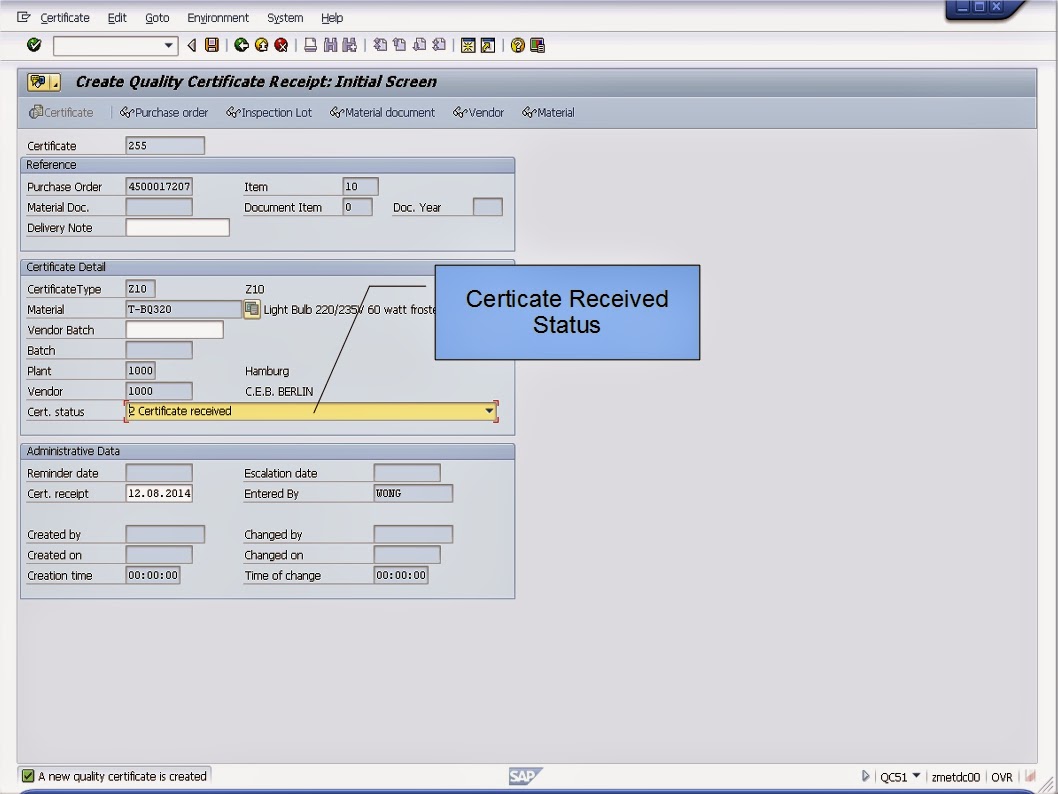
Task: Click the Certificate number field showing 255
Action: pyautogui.click(x=165, y=146)
